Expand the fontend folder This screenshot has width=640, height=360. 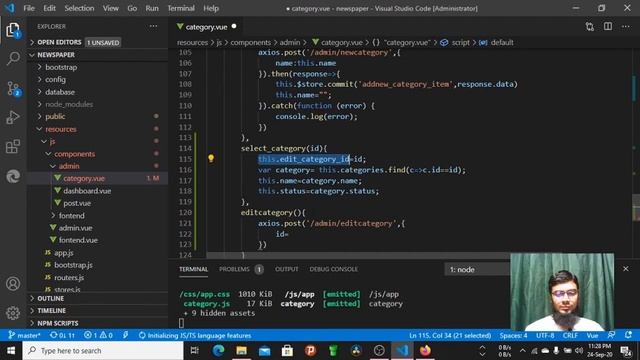click(71, 216)
